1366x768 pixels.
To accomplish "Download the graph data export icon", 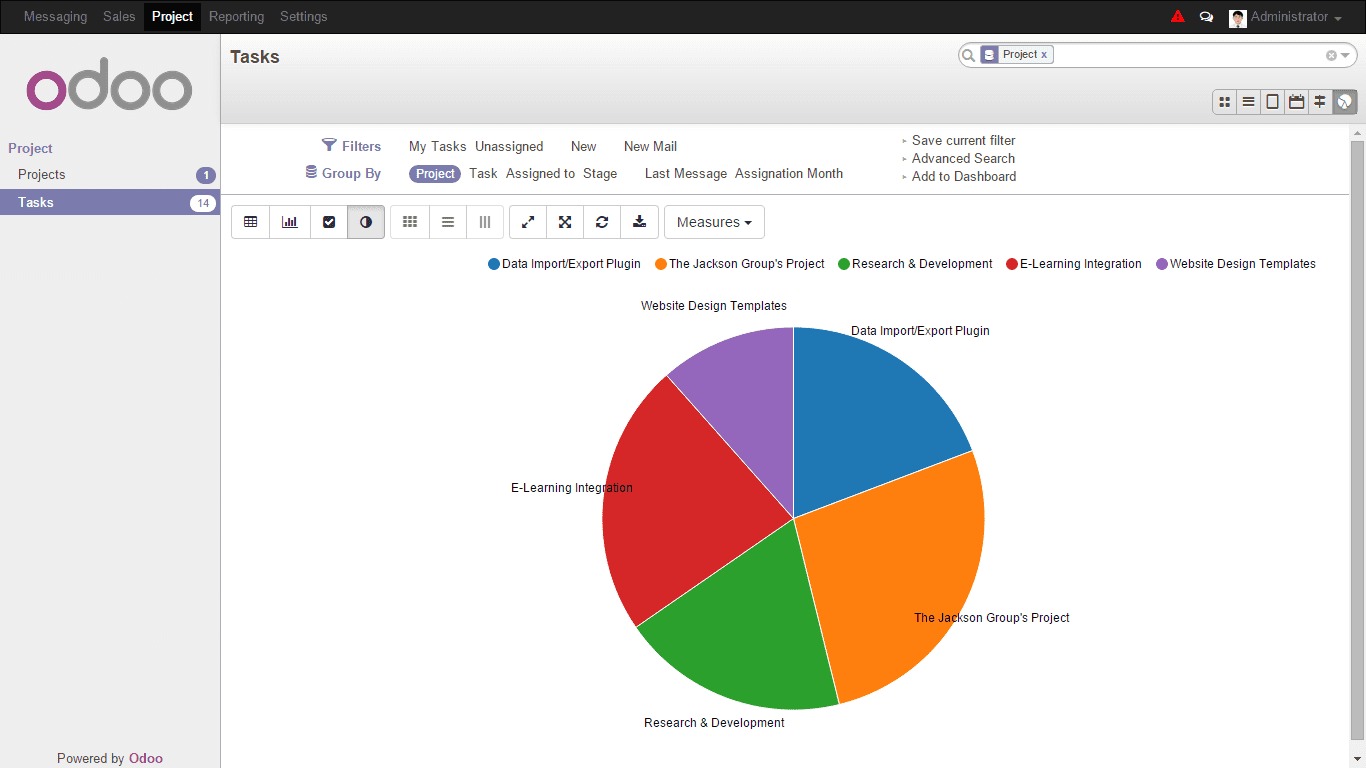I will tap(640, 222).
